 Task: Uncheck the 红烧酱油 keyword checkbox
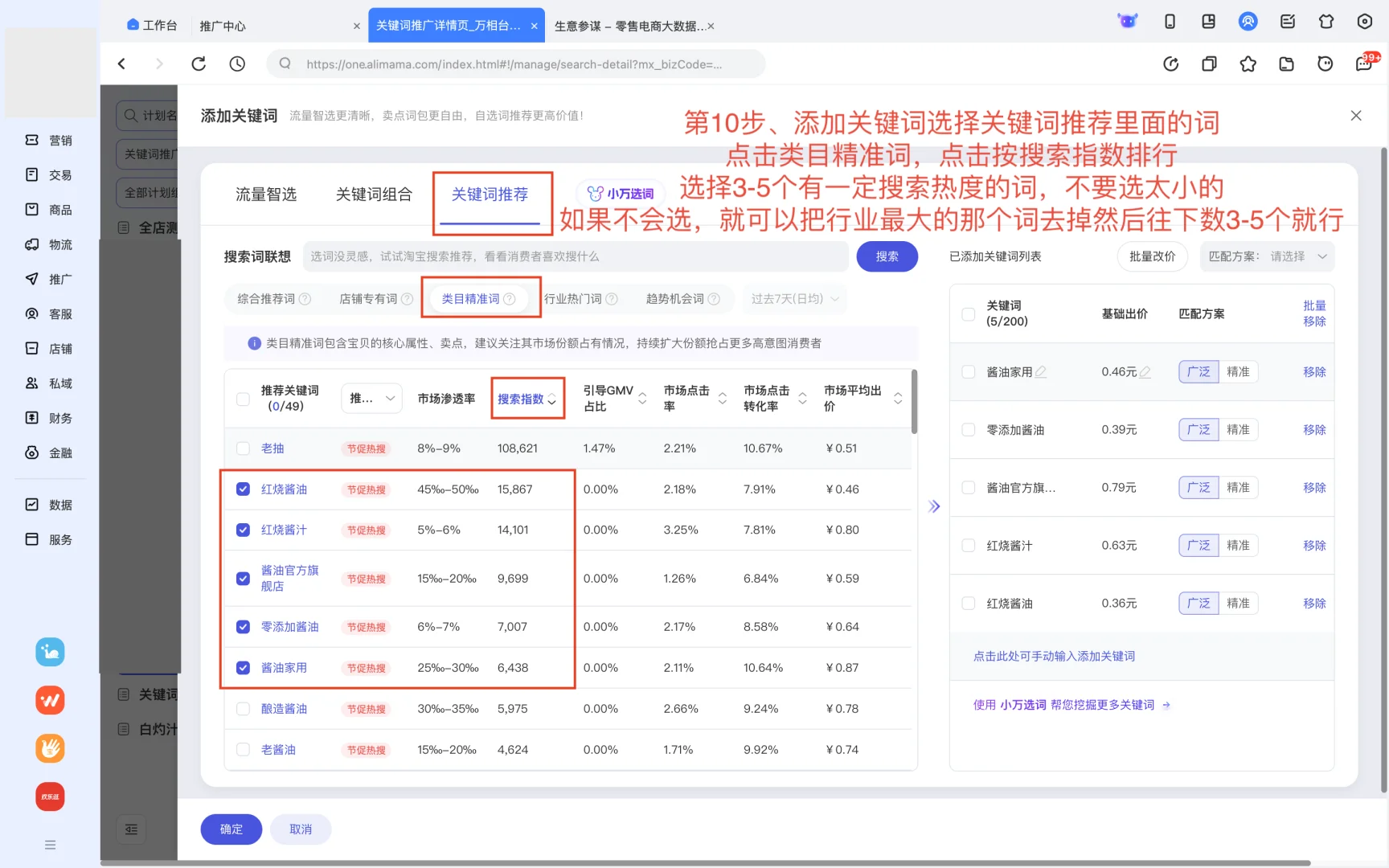[243, 489]
